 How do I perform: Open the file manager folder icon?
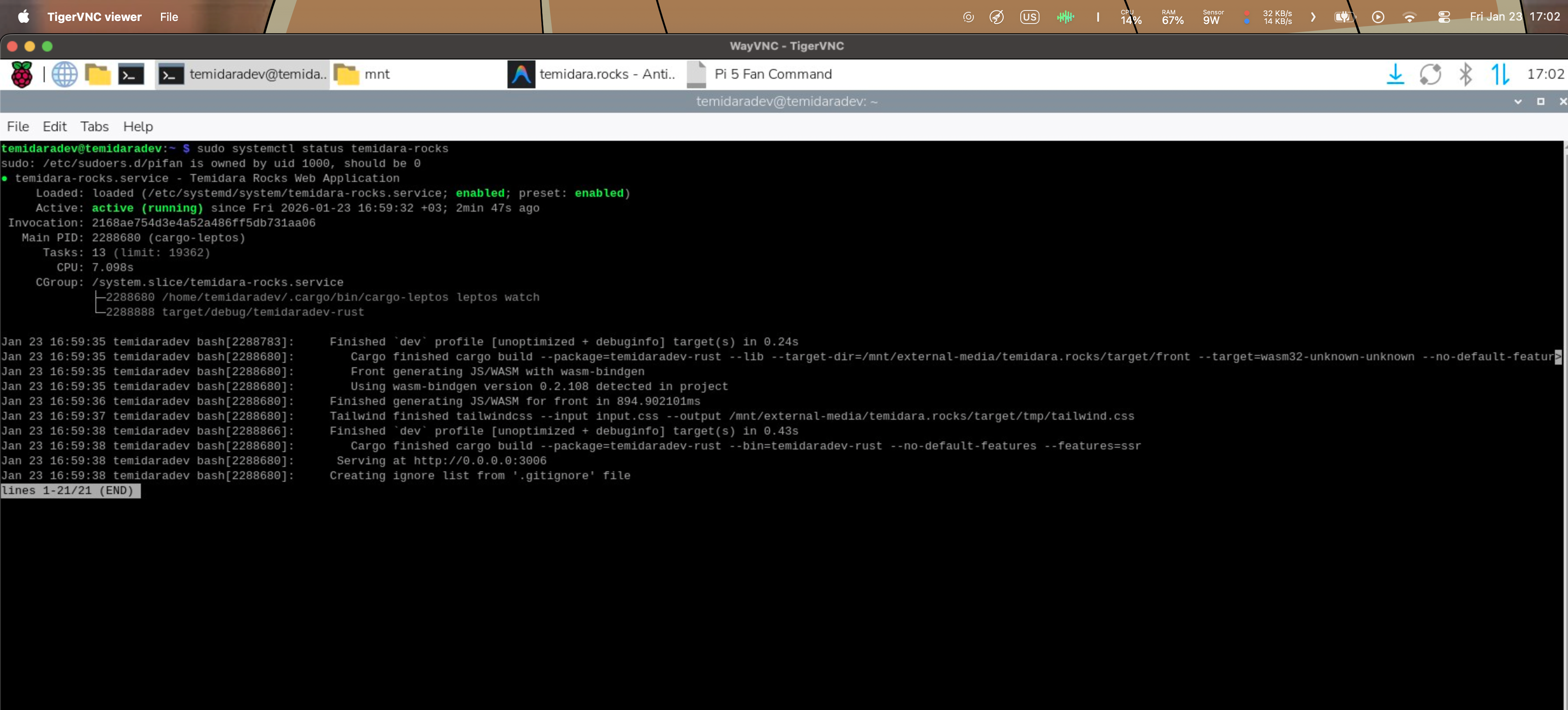coord(98,74)
